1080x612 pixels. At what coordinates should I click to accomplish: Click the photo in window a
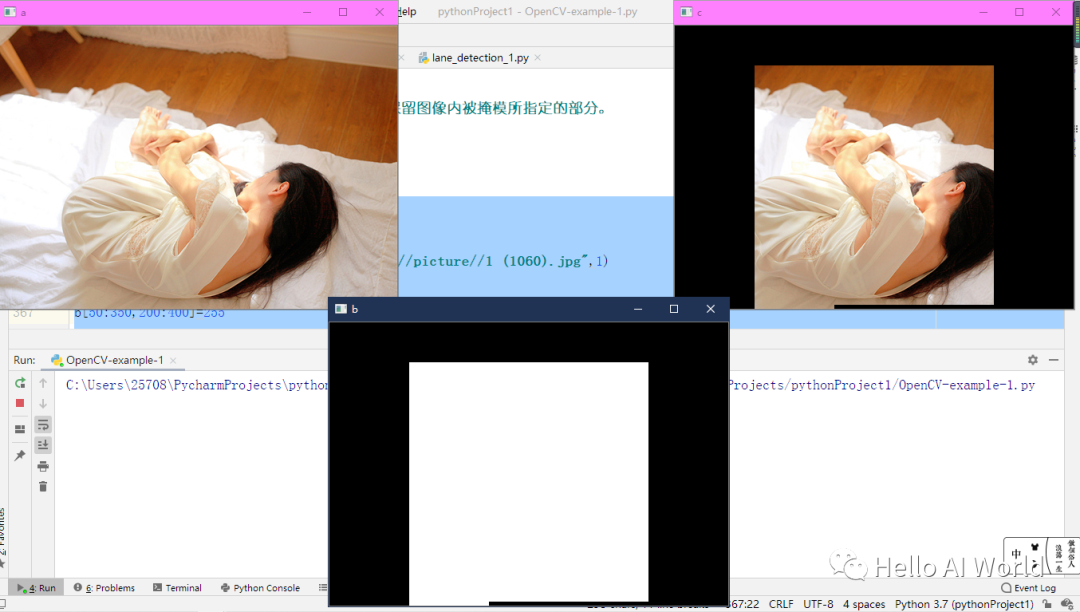pos(199,167)
